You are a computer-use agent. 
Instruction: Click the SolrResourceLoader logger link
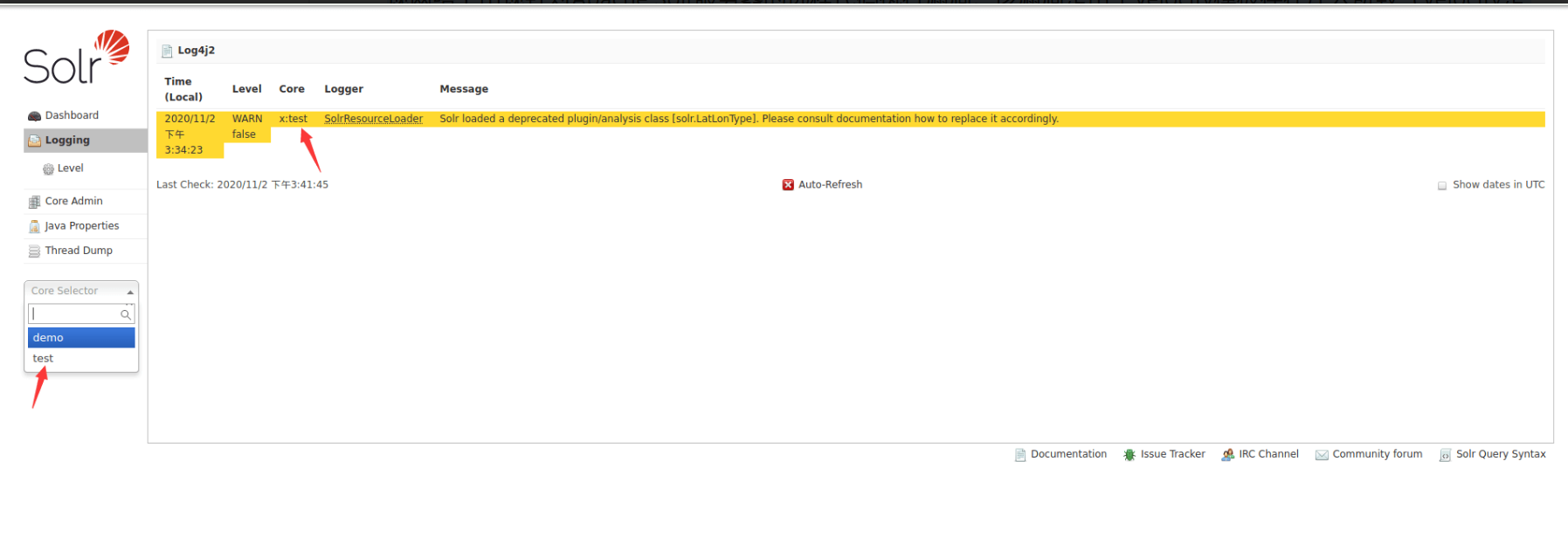click(x=373, y=119)
